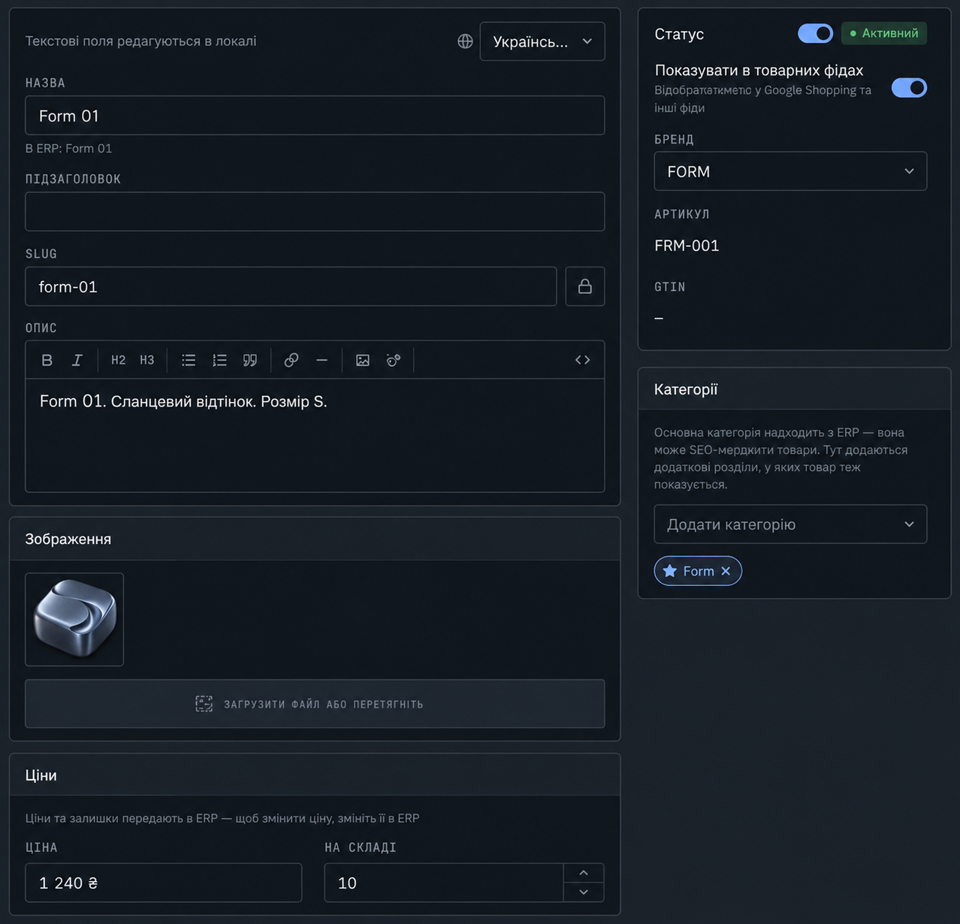Insert an image into the description
Viewport: 960px width, 924px height.
click(362, 360)
